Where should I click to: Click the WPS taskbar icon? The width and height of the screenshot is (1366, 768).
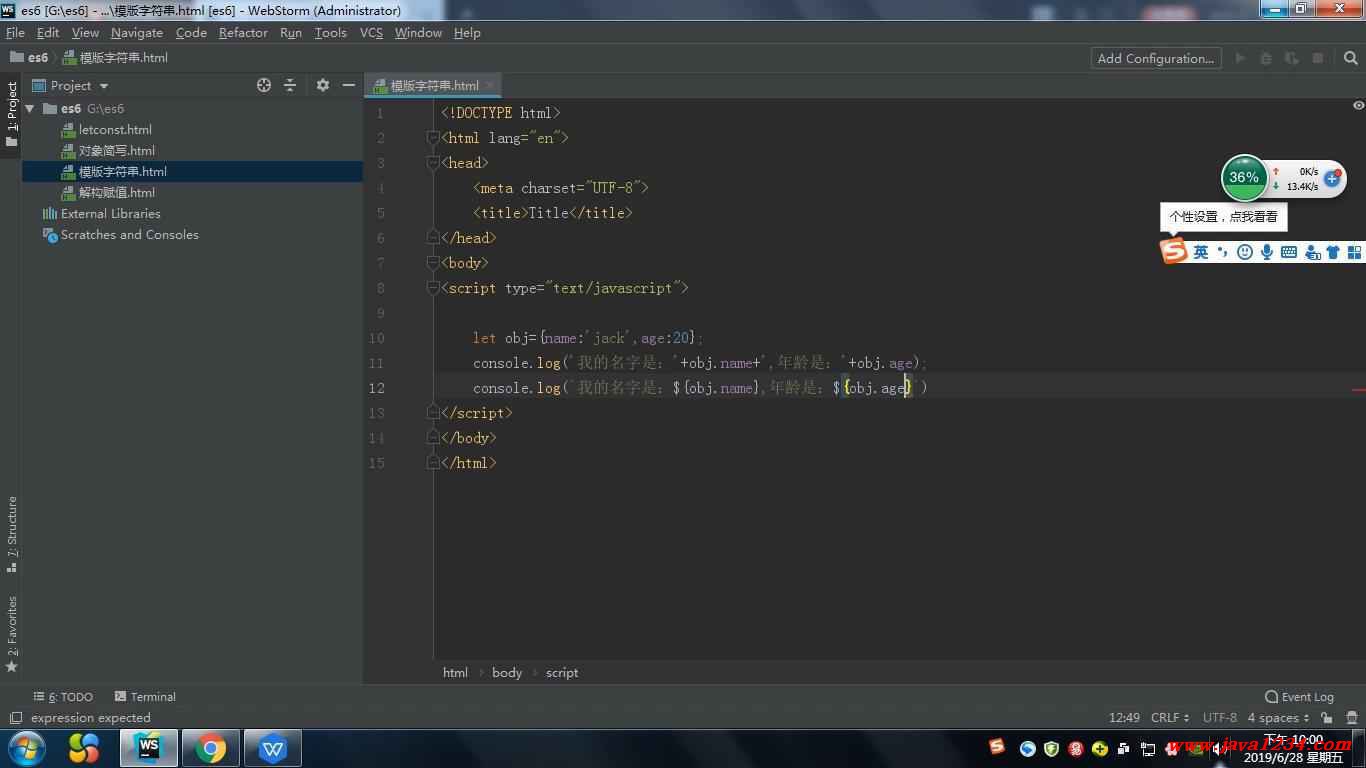click(x=272, y=748)
